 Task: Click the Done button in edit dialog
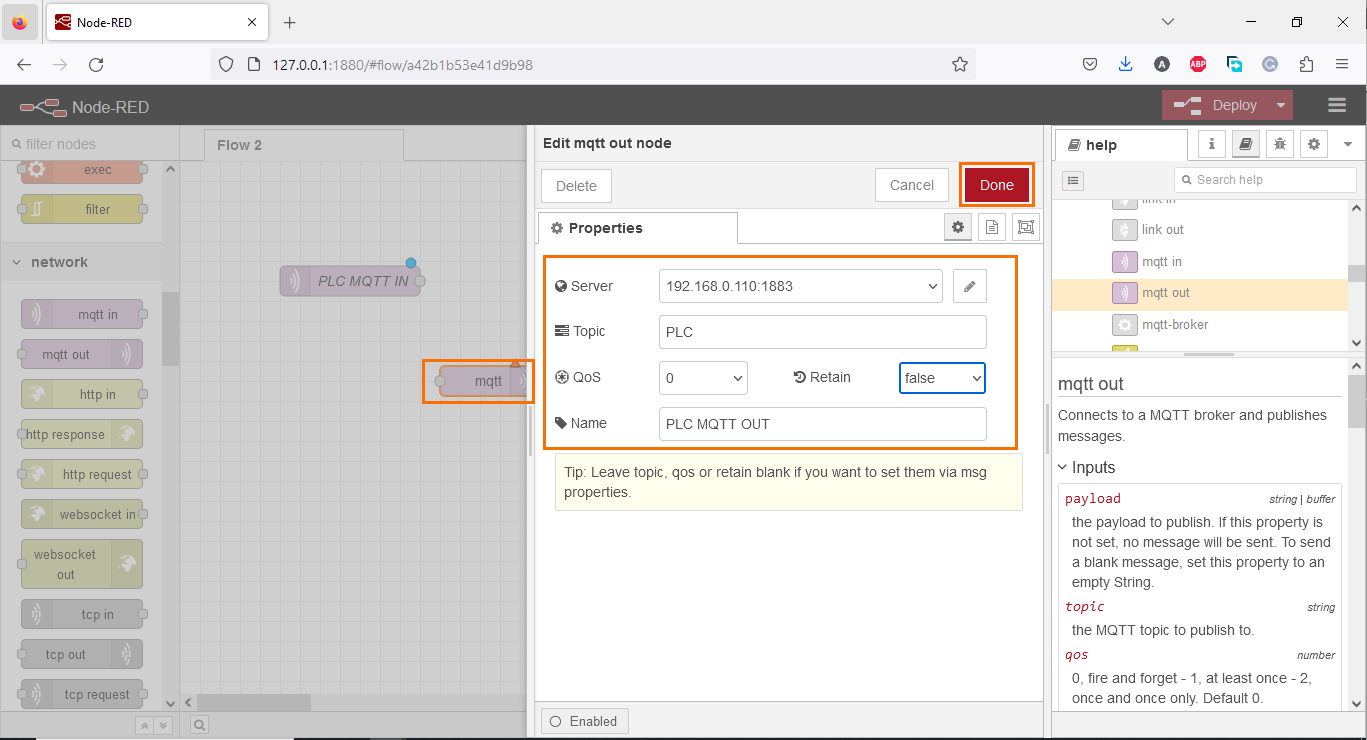click(x=996, y=185)
